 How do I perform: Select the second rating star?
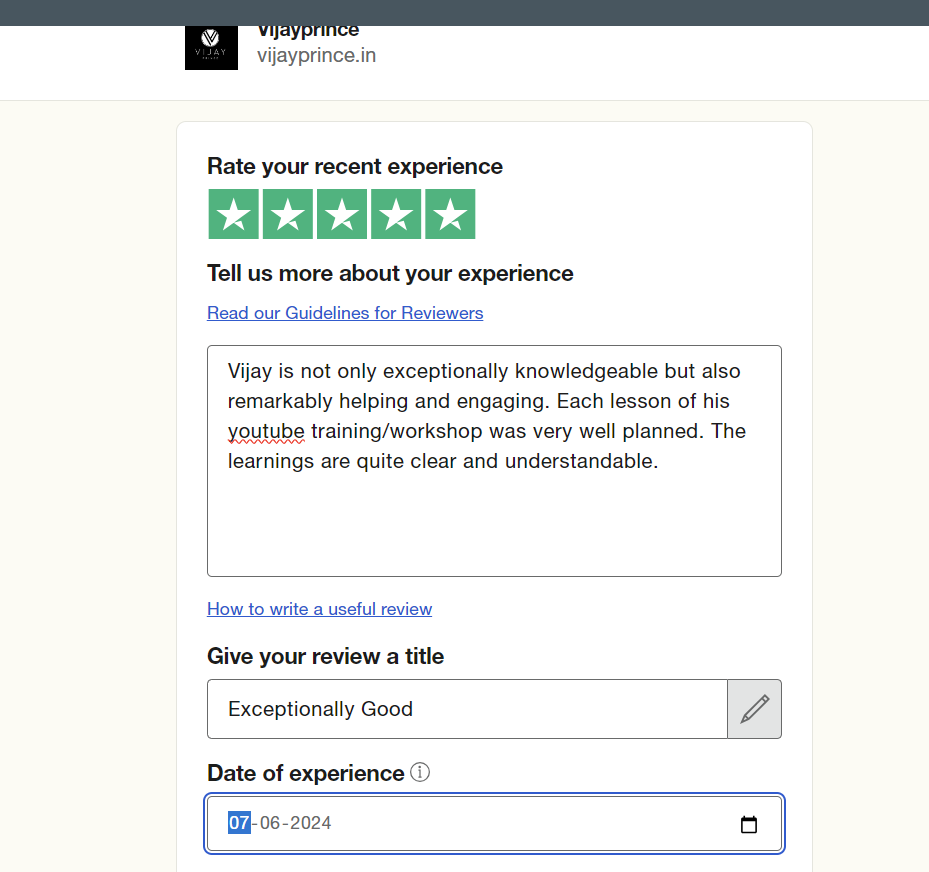click(287, 214)
